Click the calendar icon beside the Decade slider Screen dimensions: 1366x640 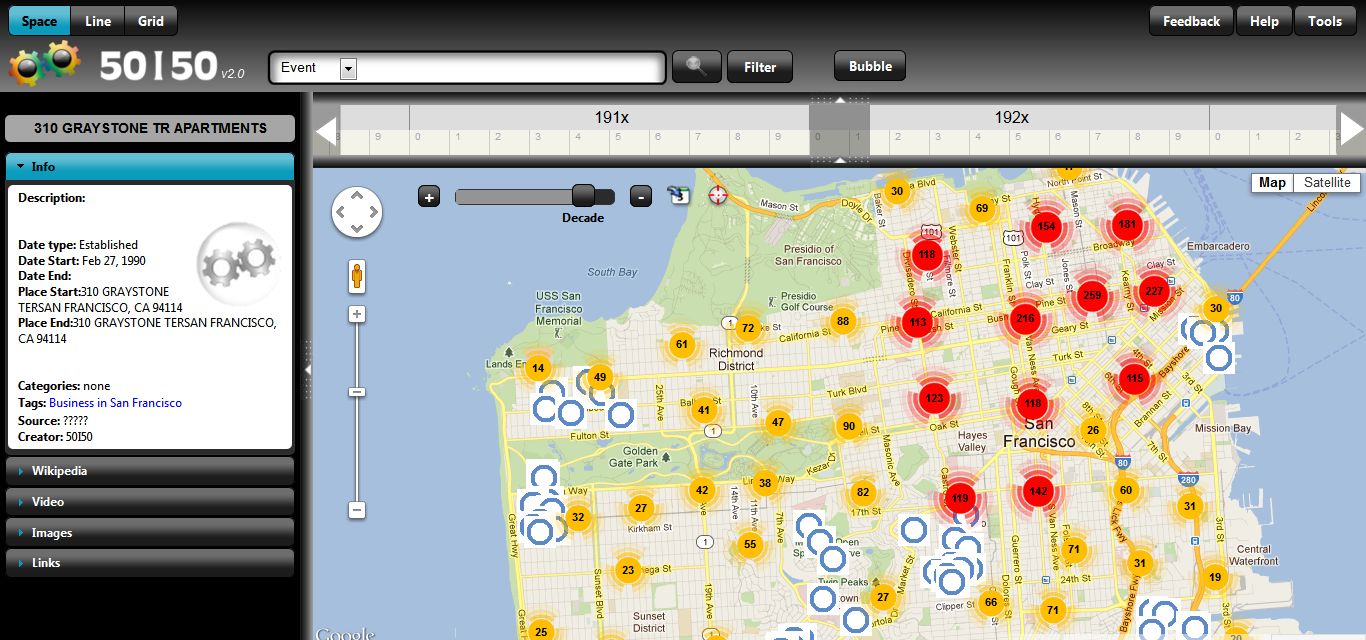pos(680,195)
